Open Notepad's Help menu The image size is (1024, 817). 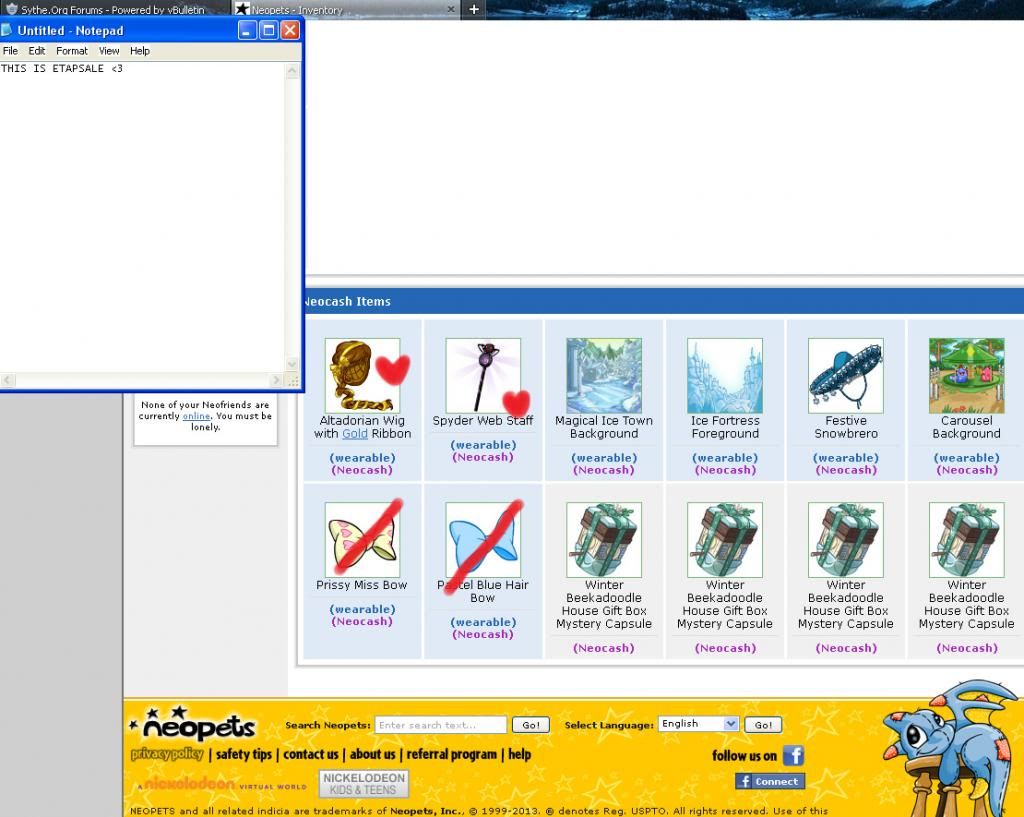click(140, 51)
